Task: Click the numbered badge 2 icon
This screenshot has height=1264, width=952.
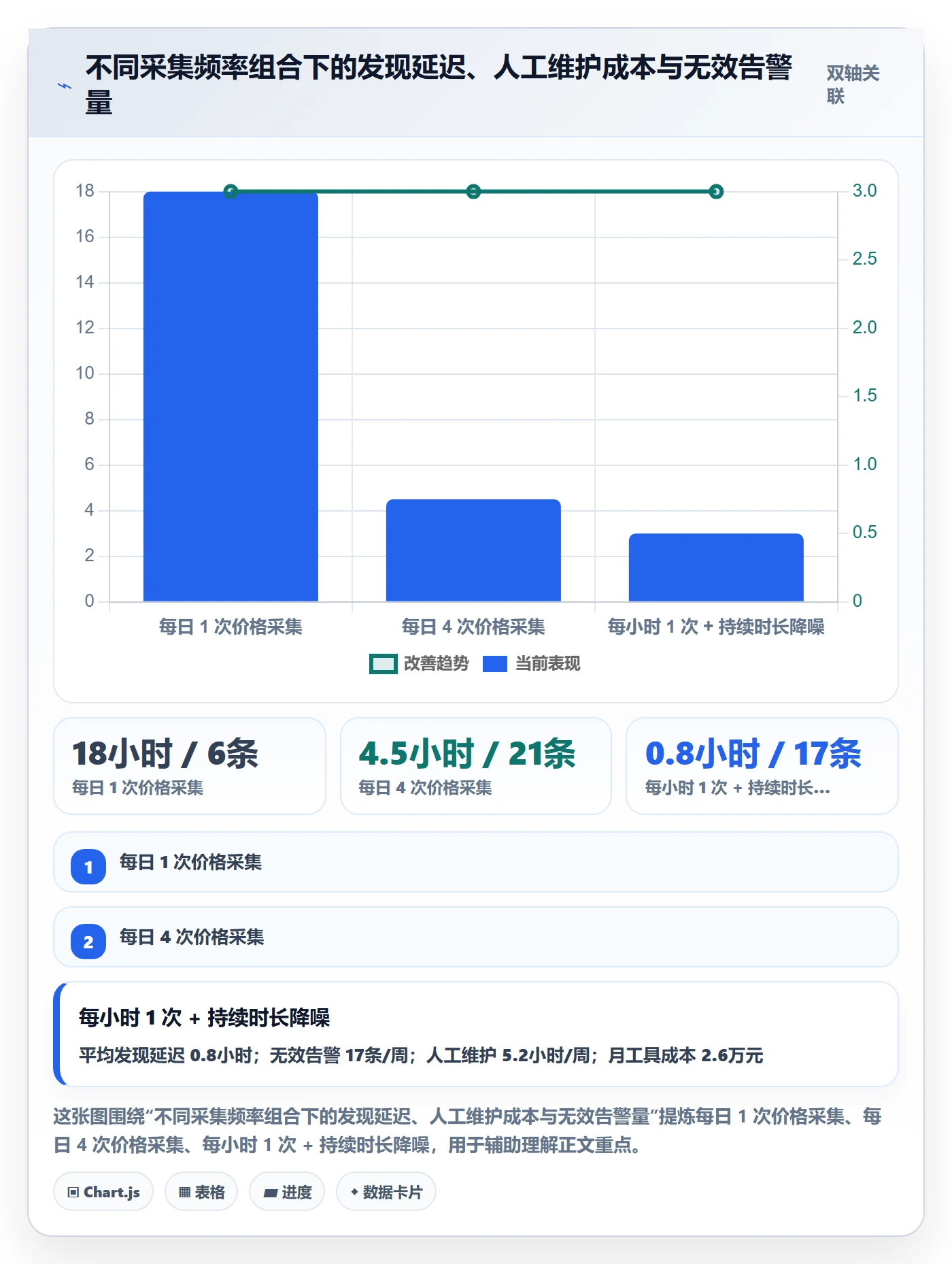Action: [x=88, y=942]
